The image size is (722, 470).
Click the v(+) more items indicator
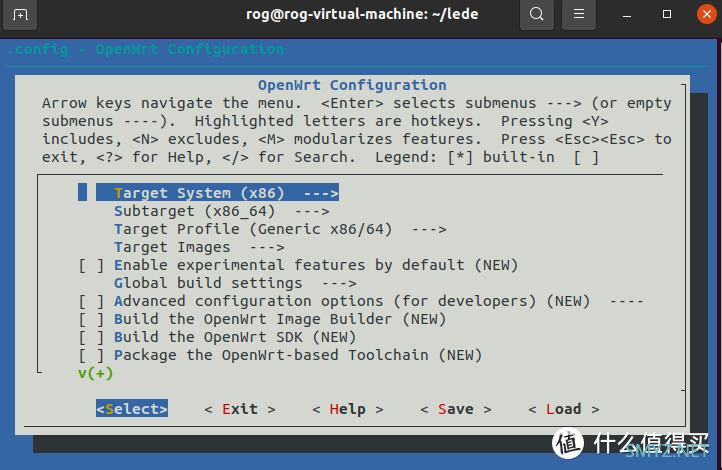95,373
